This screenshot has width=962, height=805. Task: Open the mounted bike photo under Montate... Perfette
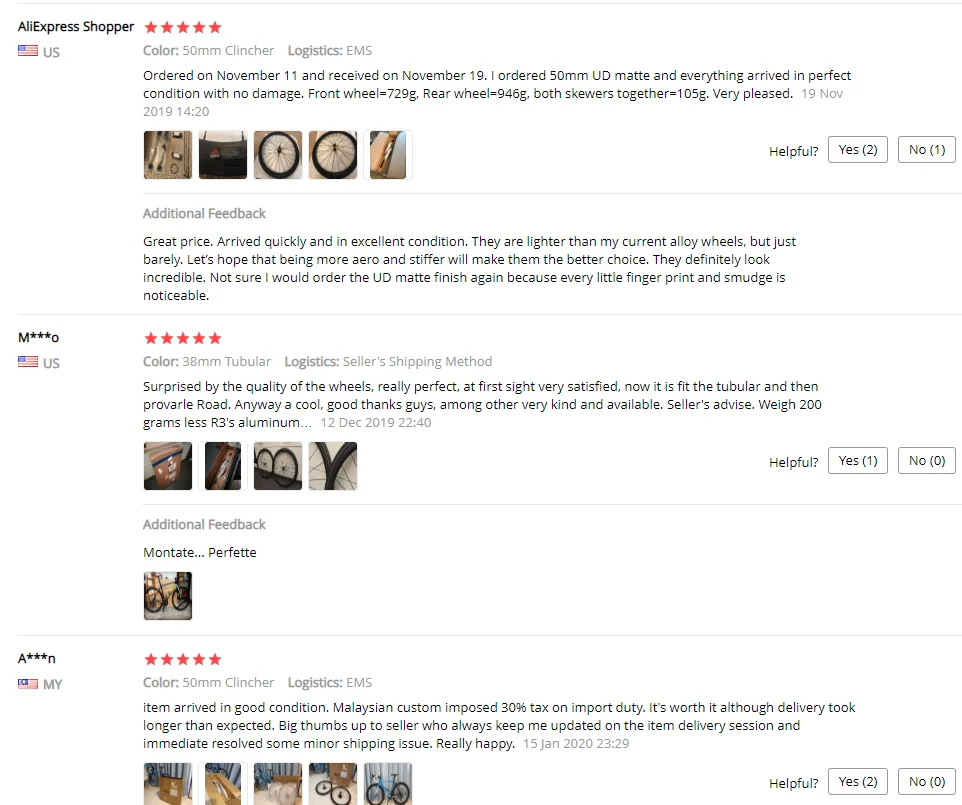167,596
